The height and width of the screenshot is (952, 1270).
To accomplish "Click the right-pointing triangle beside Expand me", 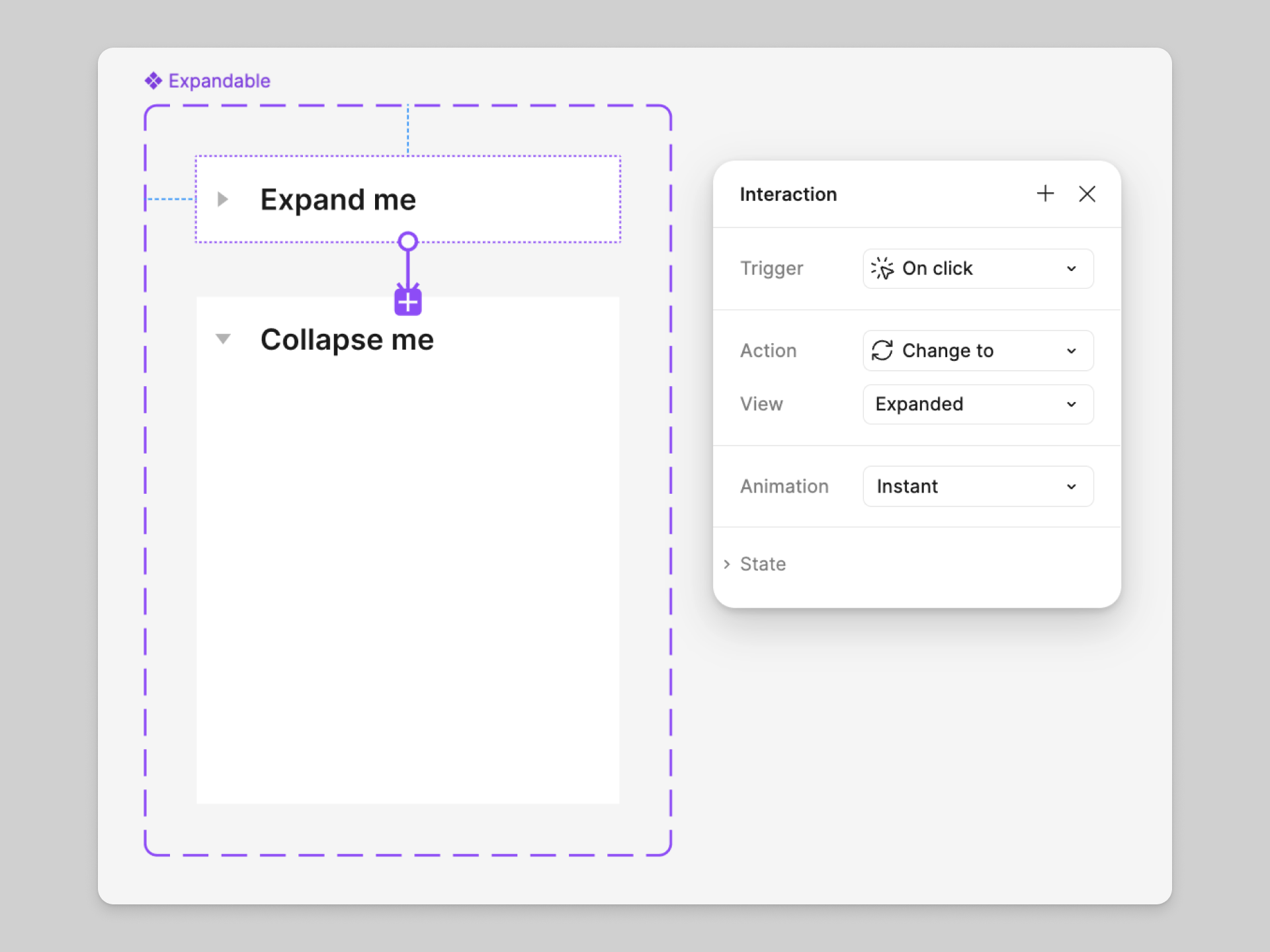I will tap(223, 199).
